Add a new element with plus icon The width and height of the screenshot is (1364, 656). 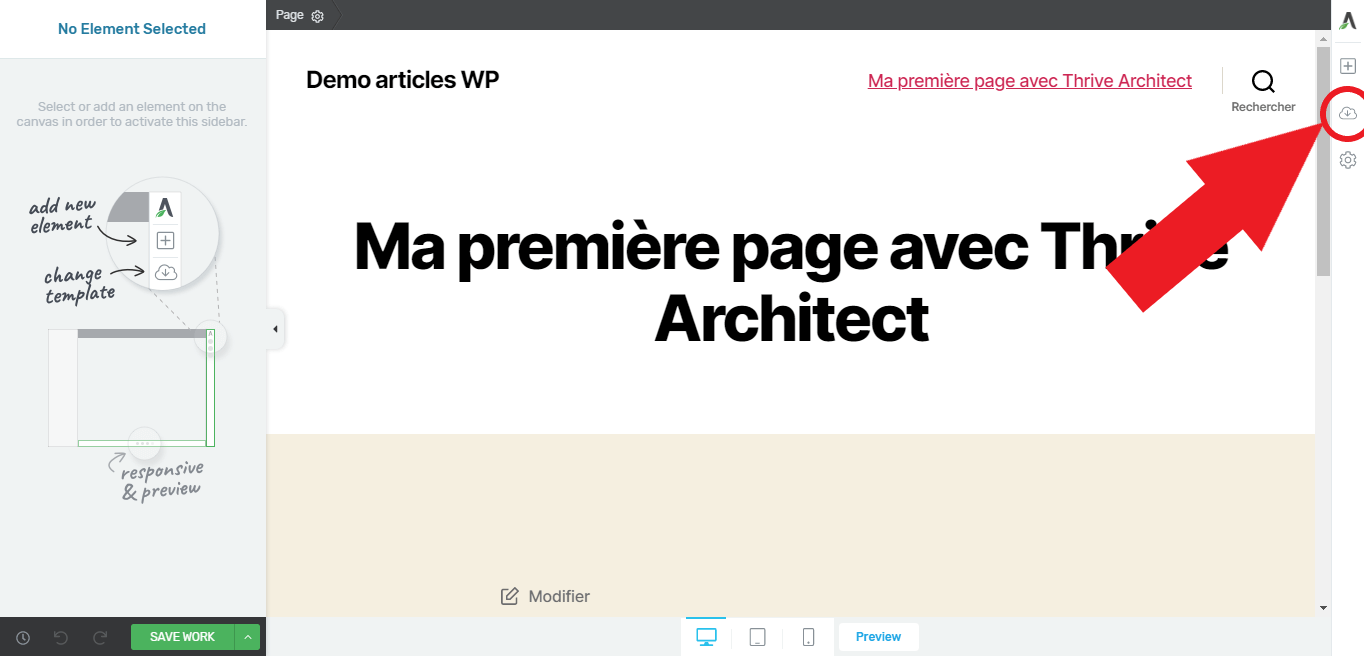tap(1348, 66)
